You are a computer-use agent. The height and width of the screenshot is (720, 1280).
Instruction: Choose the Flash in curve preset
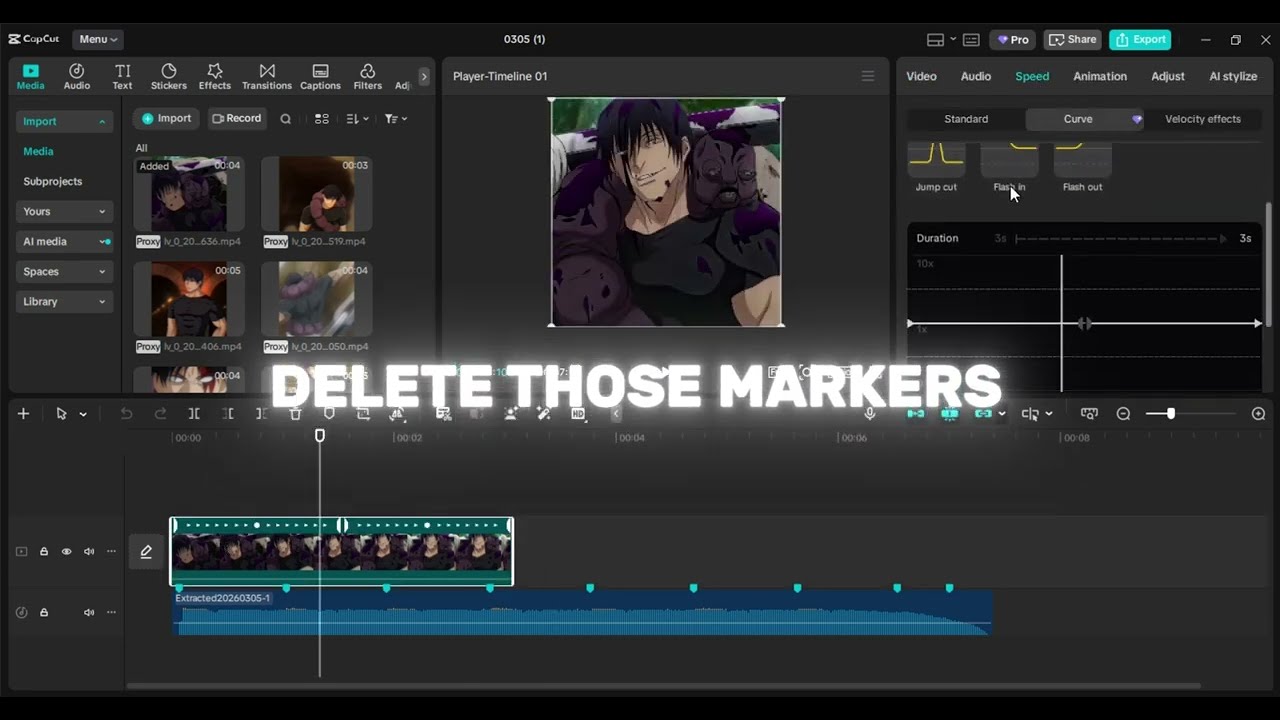[x=1009, y=168]
